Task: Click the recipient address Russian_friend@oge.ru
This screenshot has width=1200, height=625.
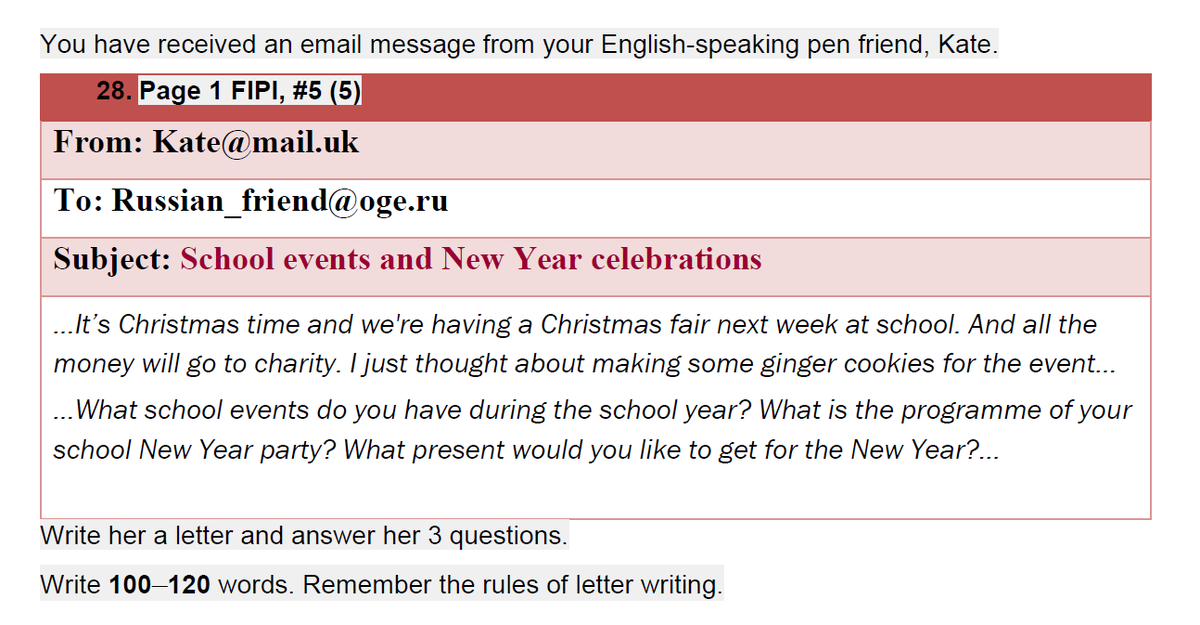Action: click(x=279, y=201)
